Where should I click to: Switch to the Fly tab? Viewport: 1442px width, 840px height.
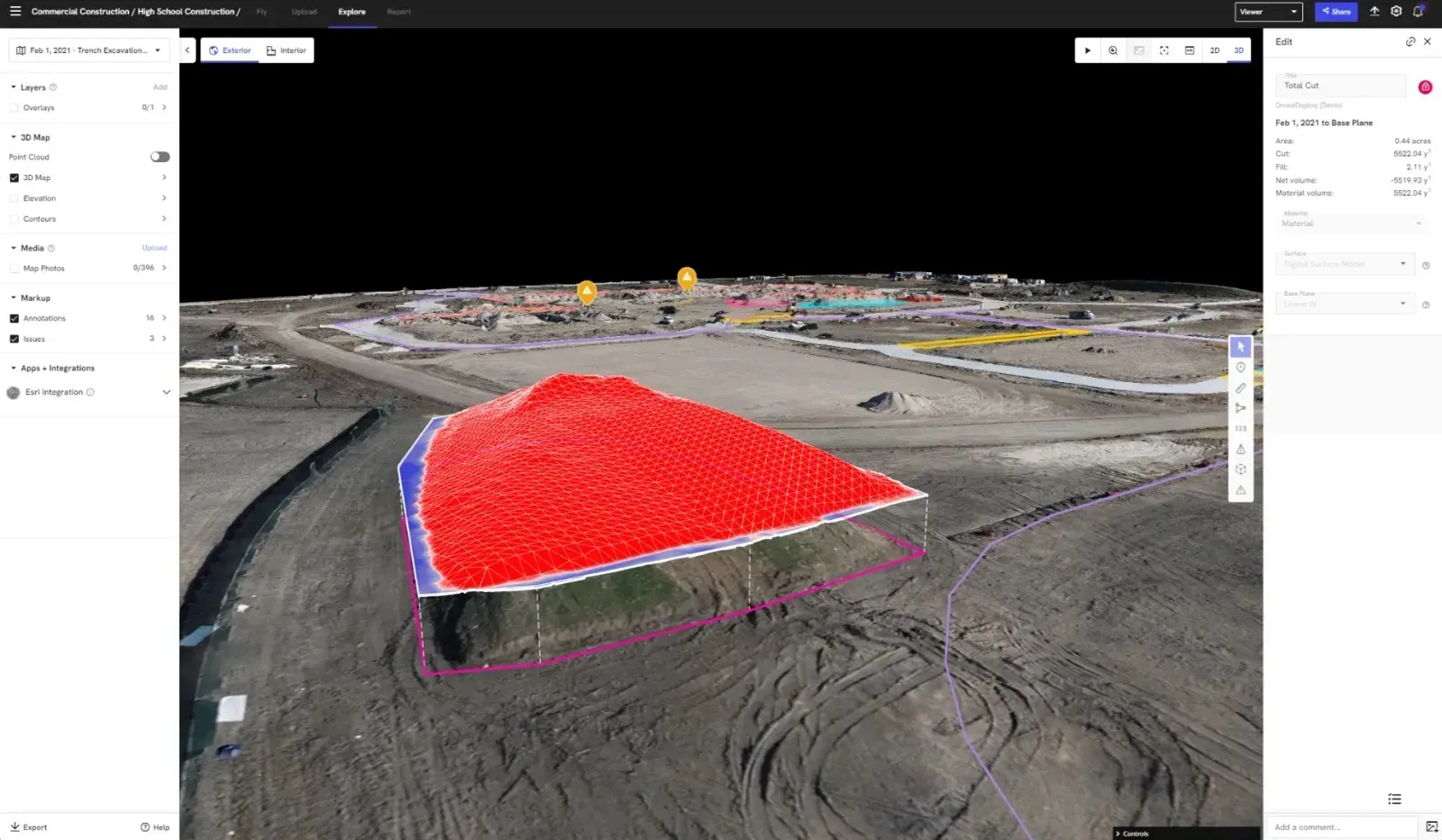pyautogui.click(x=261, y=12)
